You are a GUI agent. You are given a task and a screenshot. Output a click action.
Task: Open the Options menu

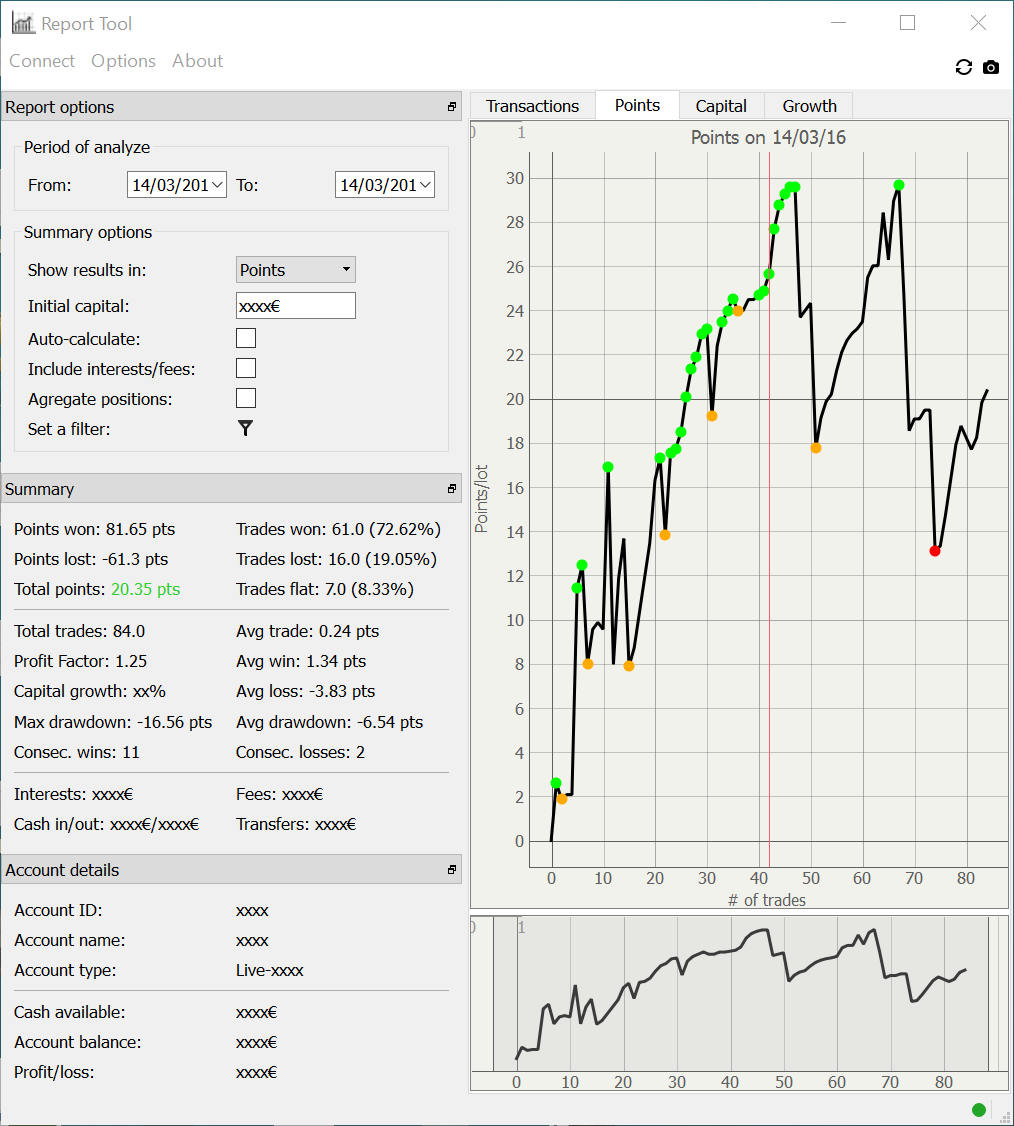(124, 61)
